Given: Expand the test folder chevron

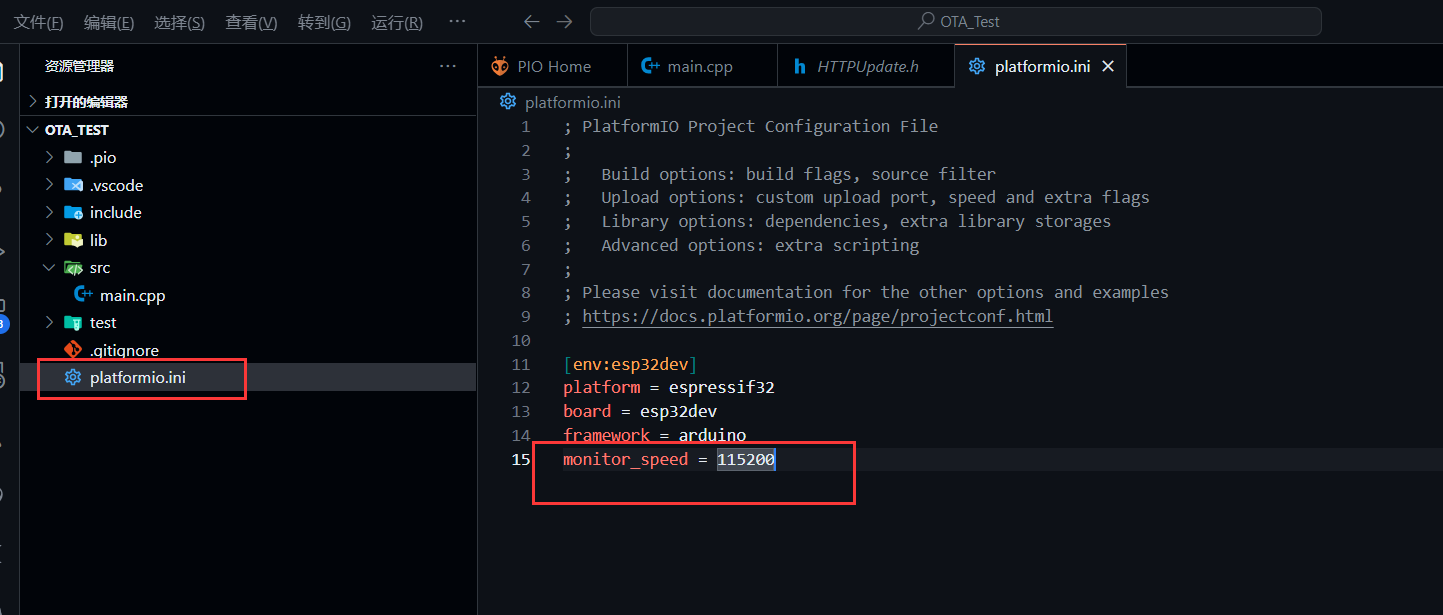Looking at the screenshot, I should pyautogui.click(x=50, y=323).
